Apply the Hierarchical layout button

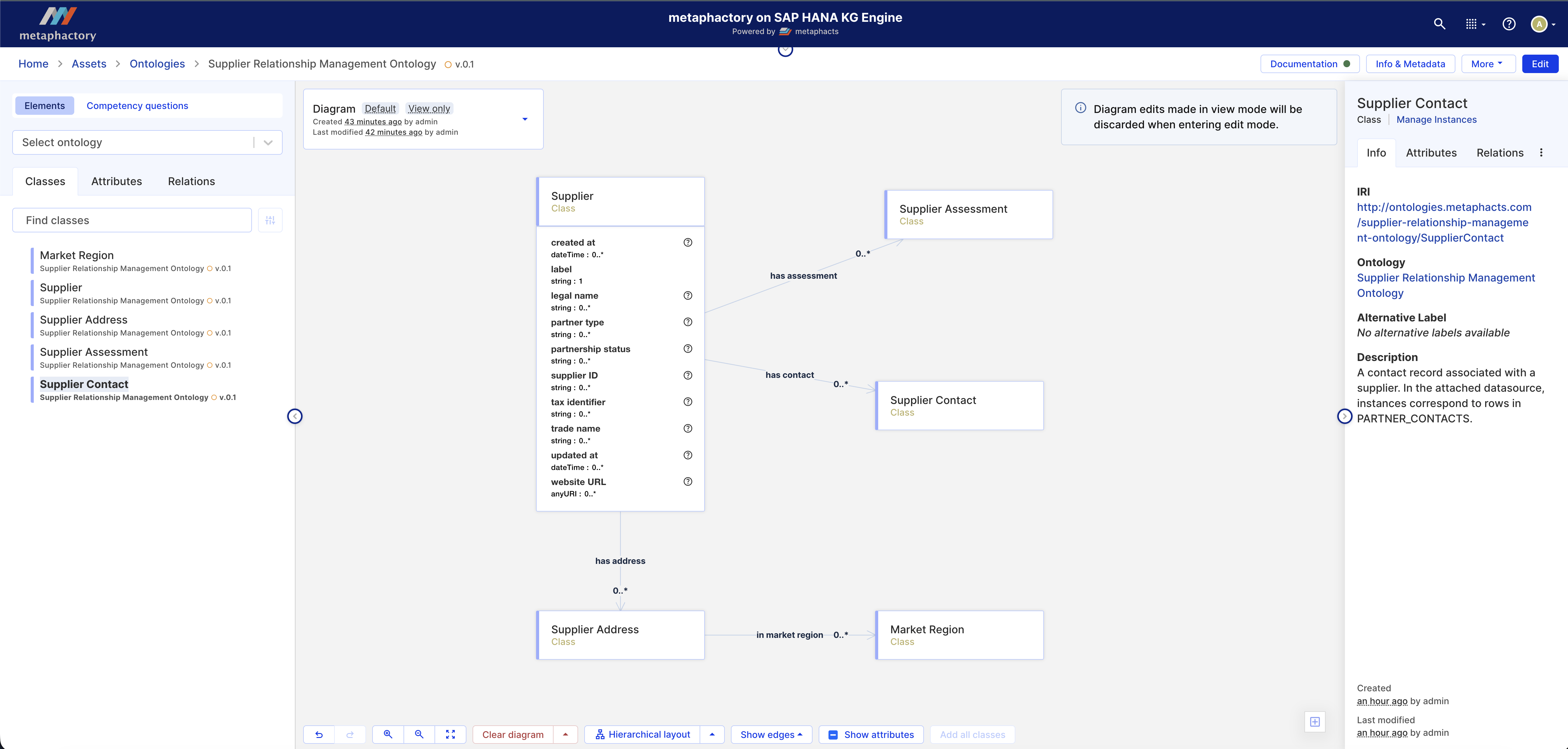(642, 734)
